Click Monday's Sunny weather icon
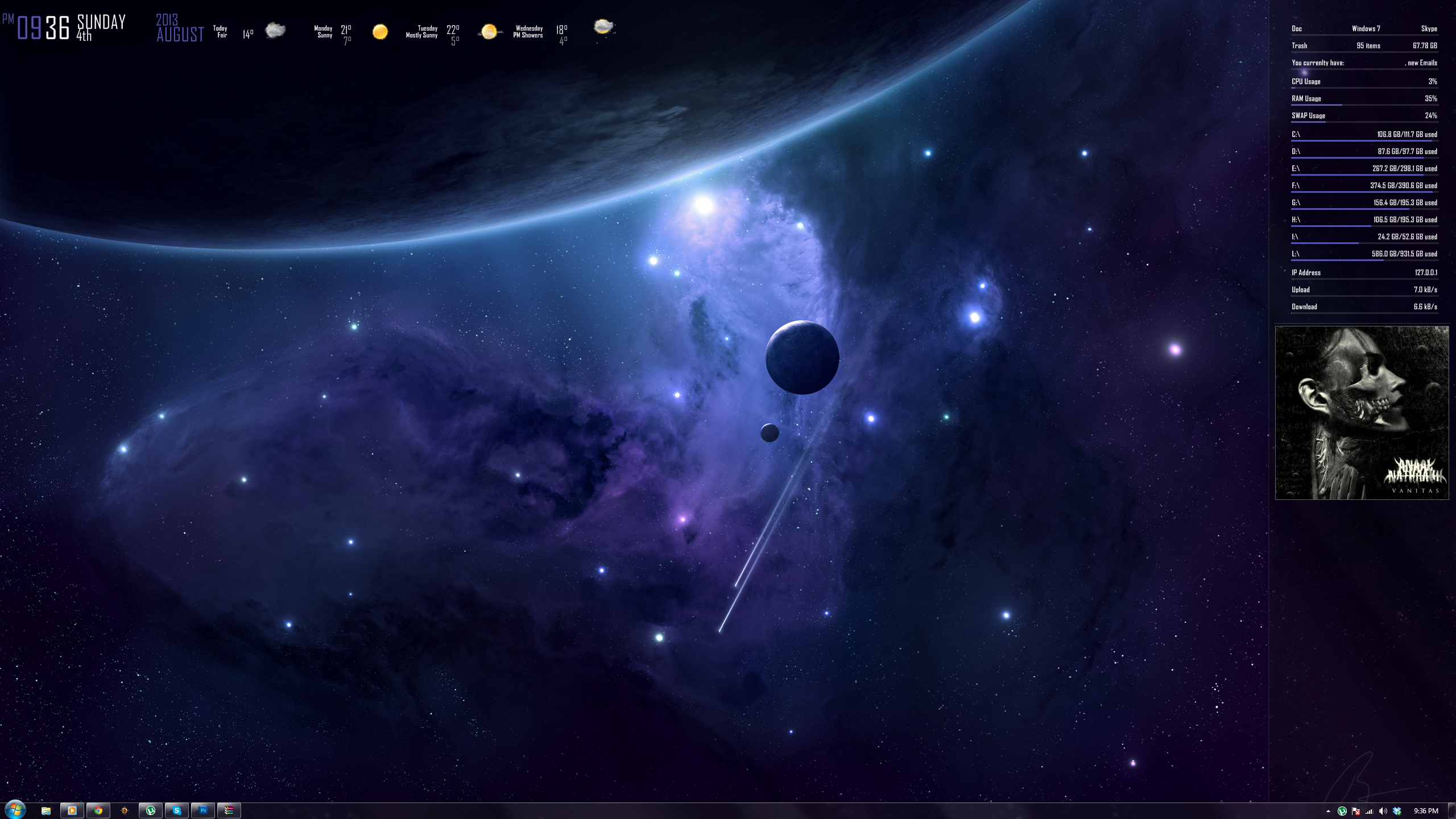 [x=380, y=31]
